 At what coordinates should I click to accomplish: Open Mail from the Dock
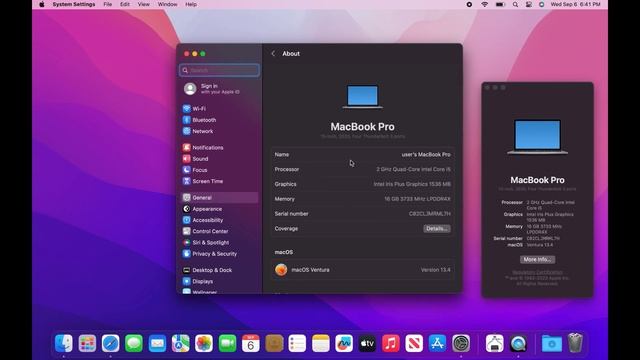(x=157, y=343)
